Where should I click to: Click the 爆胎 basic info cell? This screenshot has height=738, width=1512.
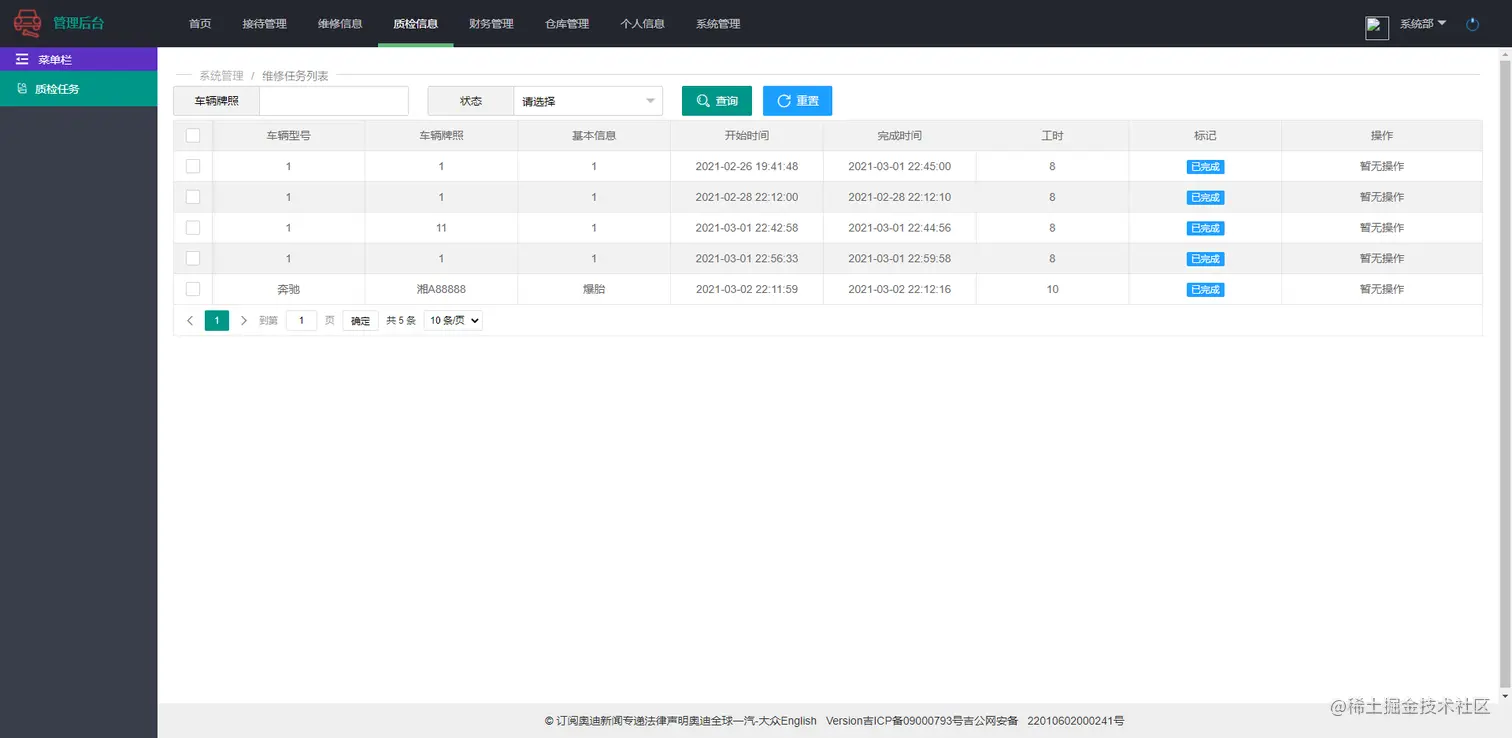(x=594, y=289)
